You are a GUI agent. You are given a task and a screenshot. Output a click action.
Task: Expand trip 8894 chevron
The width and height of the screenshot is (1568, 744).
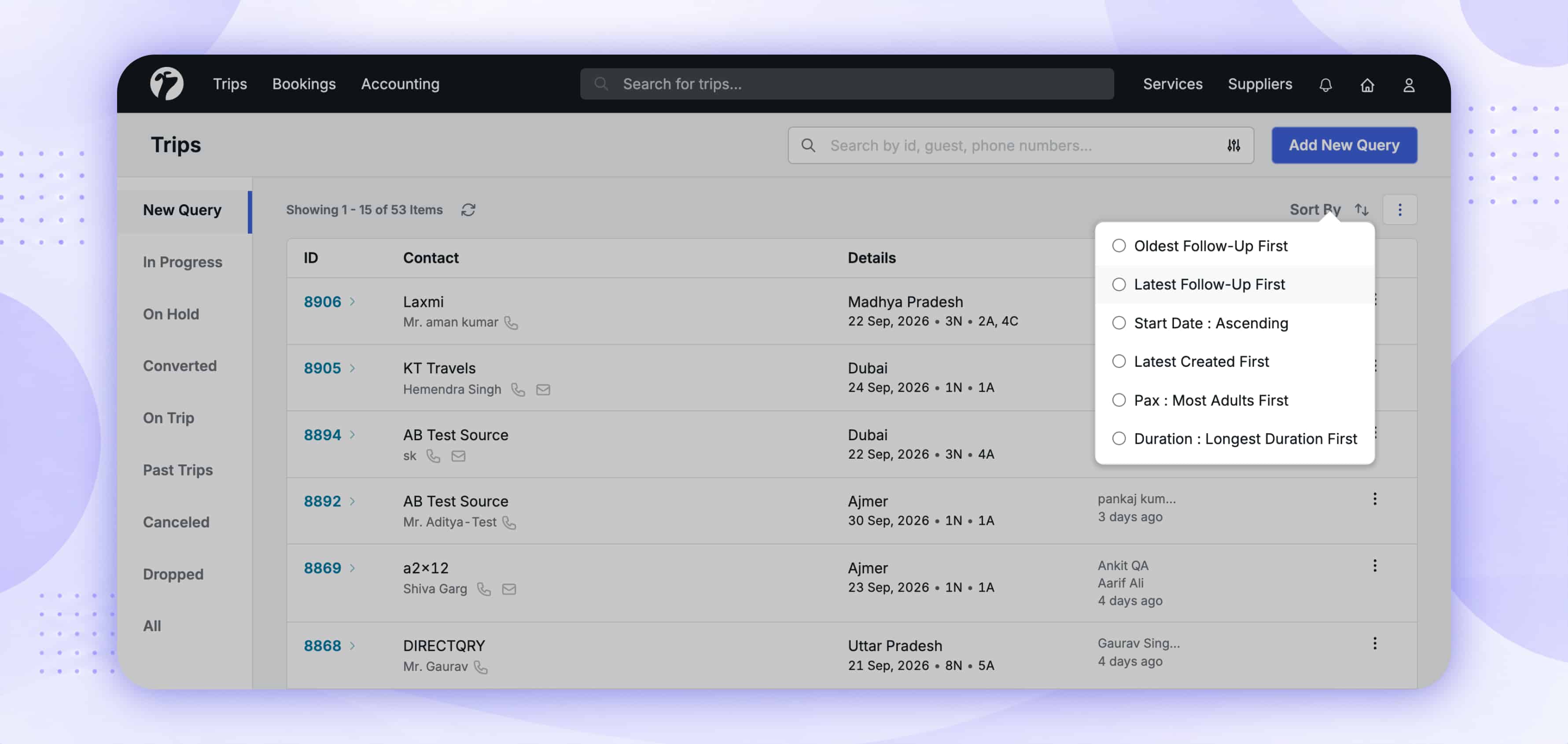coord(352,435)
